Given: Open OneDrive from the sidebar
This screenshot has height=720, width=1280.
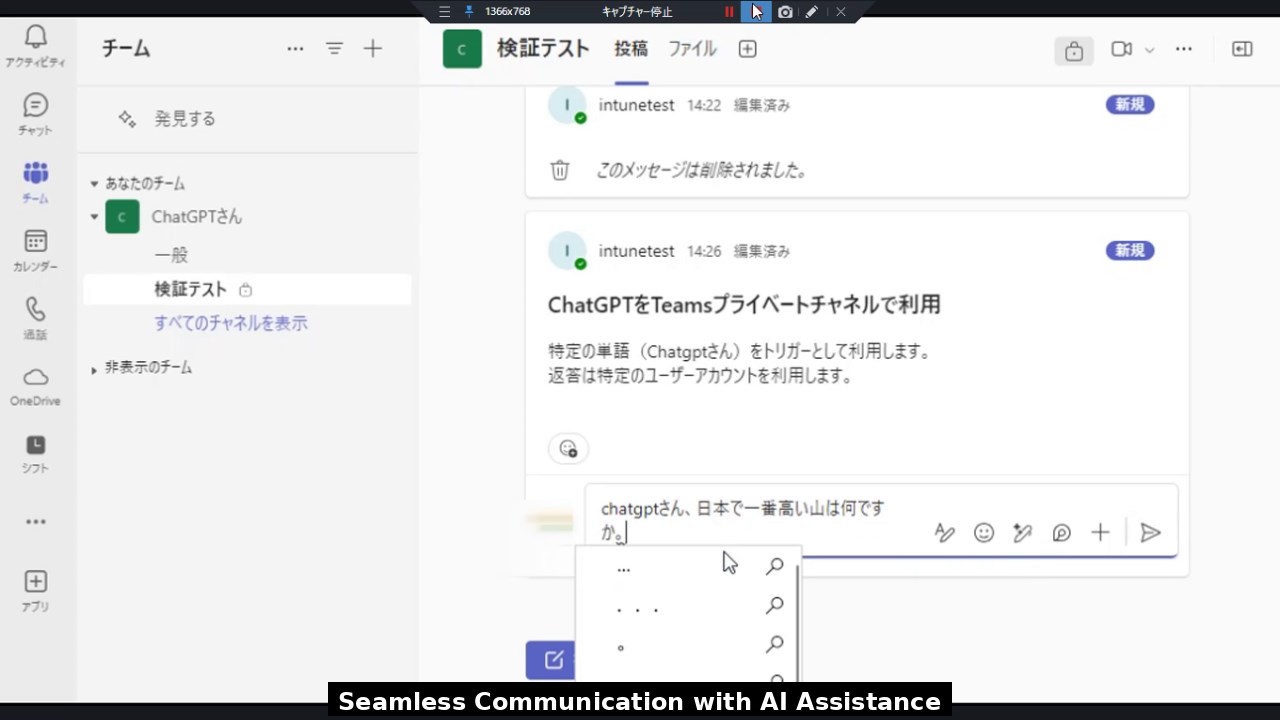Looking at the screenshot, I should (x=35, y=386).
